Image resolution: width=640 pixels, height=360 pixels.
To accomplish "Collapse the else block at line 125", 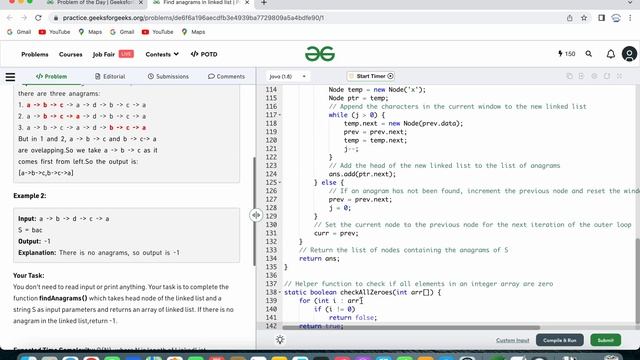I will click(x=280, y=182).
